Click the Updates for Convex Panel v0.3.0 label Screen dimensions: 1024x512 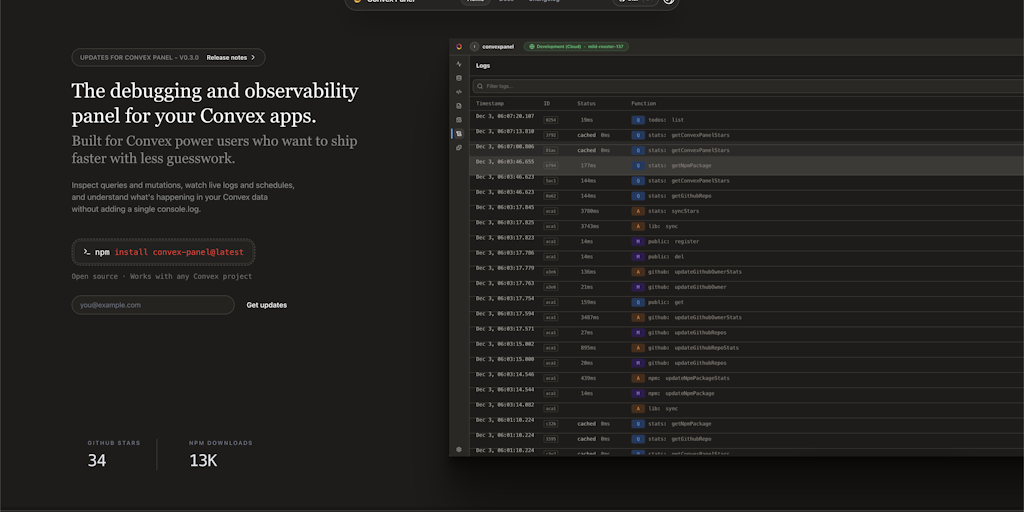pyautogui.click(x=139, y=57)
